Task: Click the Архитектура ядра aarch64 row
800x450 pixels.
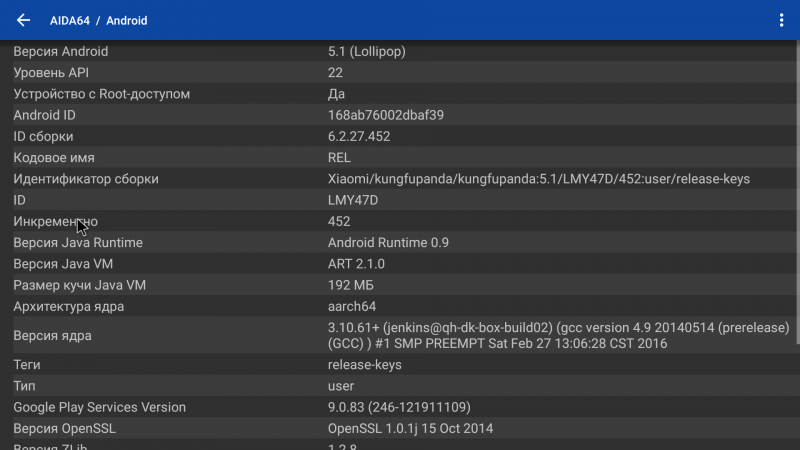Action: tap(400, 306)
